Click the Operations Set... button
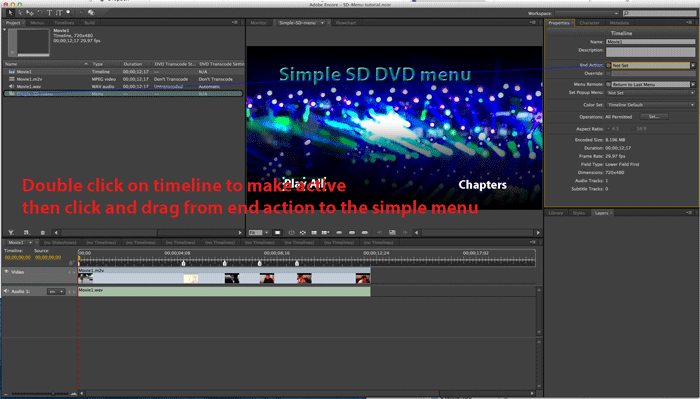 point(654,116)
